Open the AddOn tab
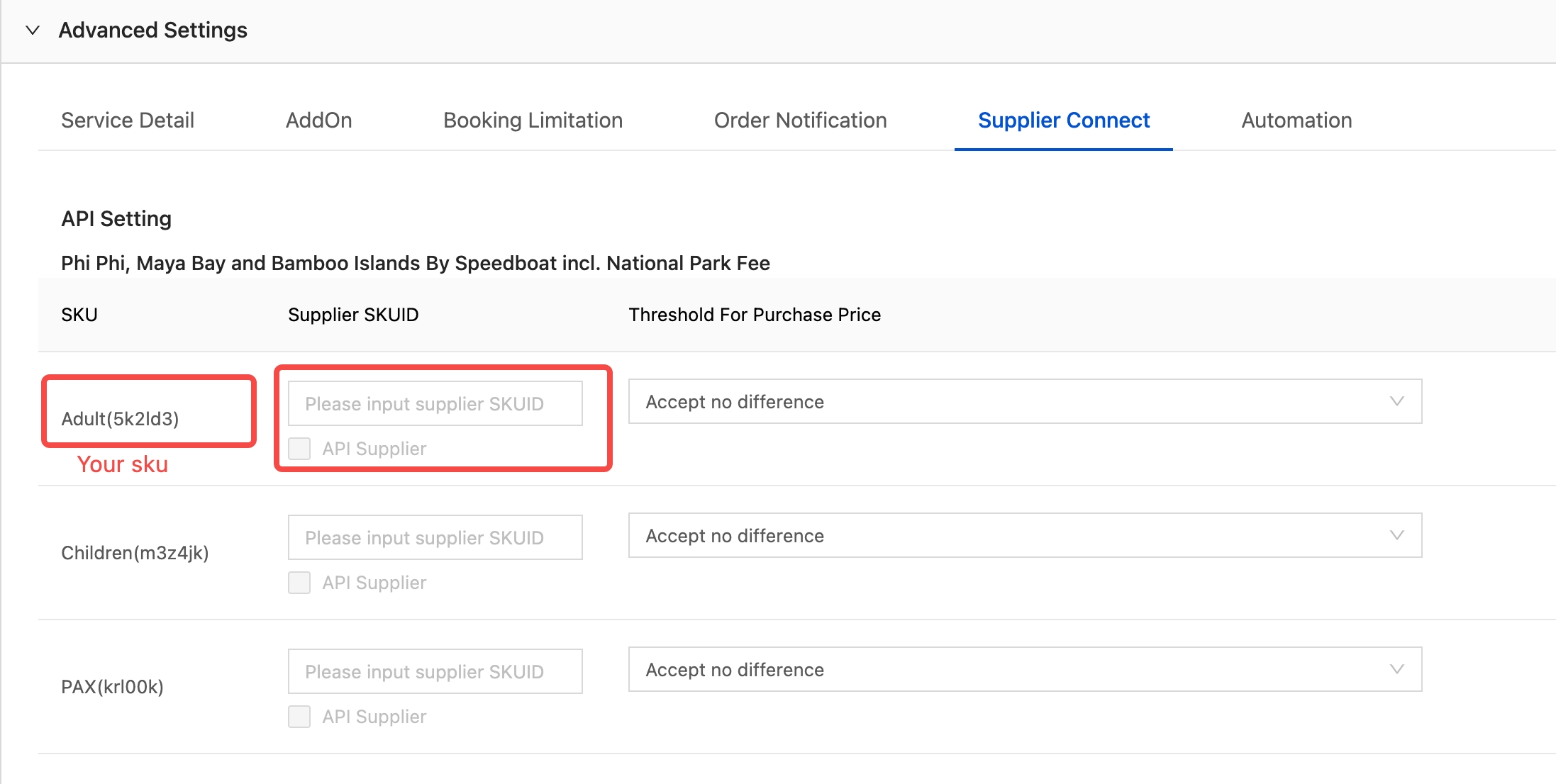Screen dimensions: 1556x784 tap(318, 121)
